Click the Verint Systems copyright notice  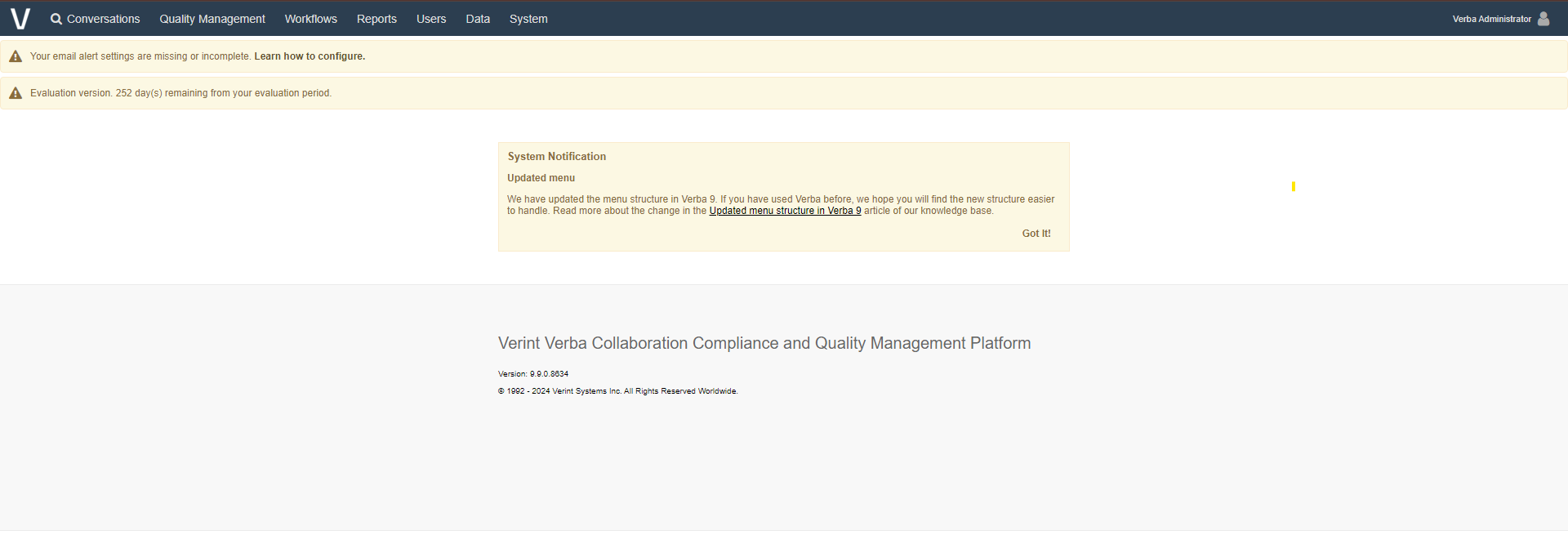618,391
